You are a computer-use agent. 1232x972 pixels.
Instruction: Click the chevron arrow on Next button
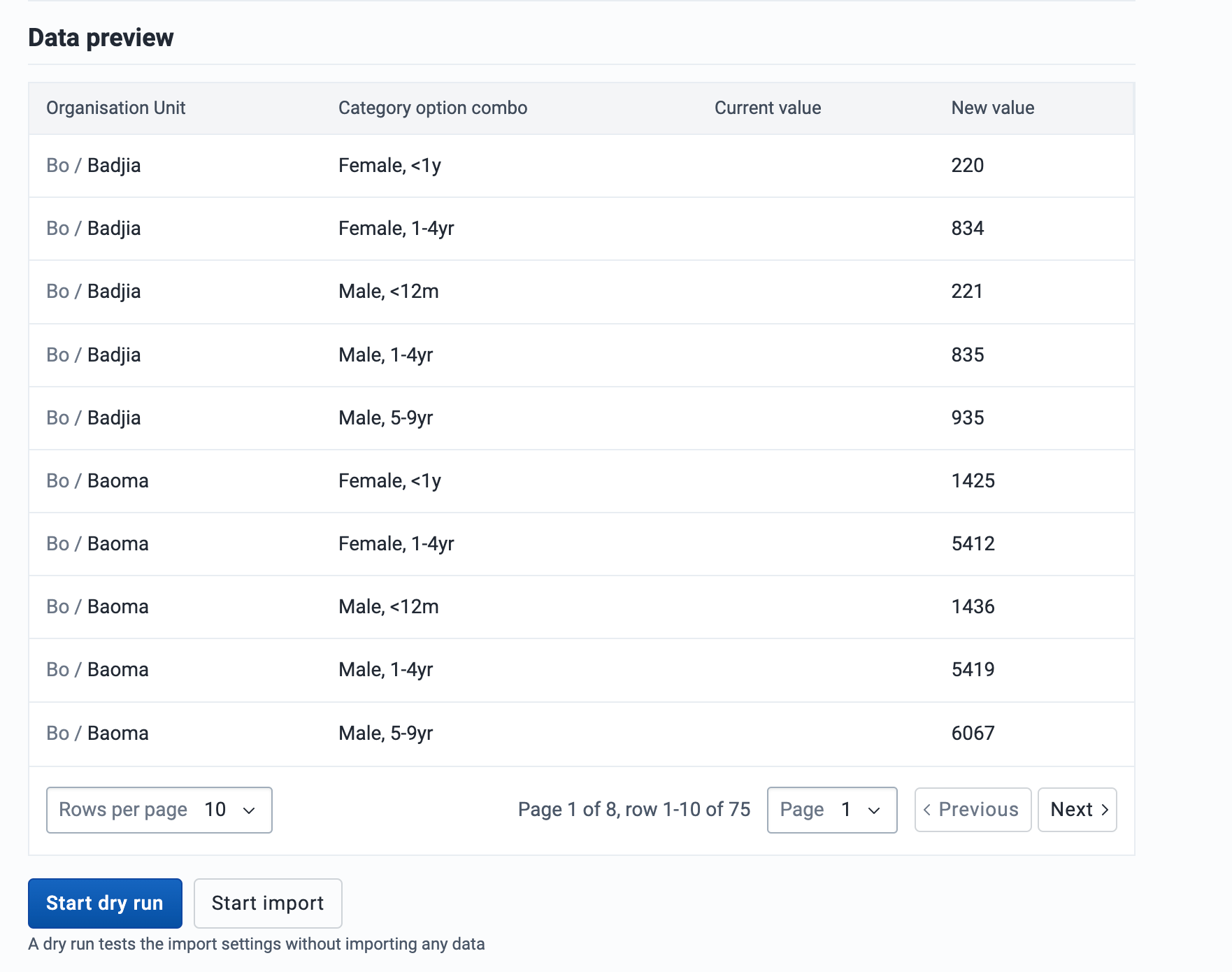click(x=1105, y=810)
